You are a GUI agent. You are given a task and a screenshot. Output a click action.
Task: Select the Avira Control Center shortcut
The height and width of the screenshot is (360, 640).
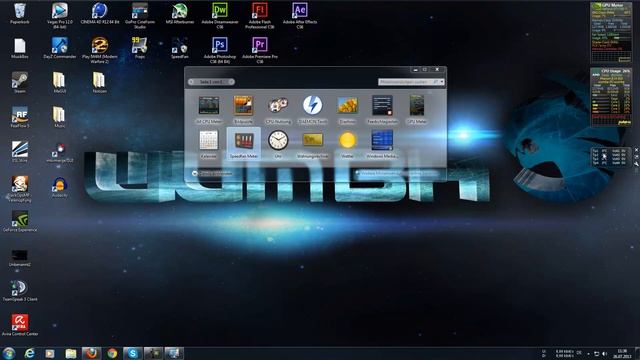(x=20, y=325)
